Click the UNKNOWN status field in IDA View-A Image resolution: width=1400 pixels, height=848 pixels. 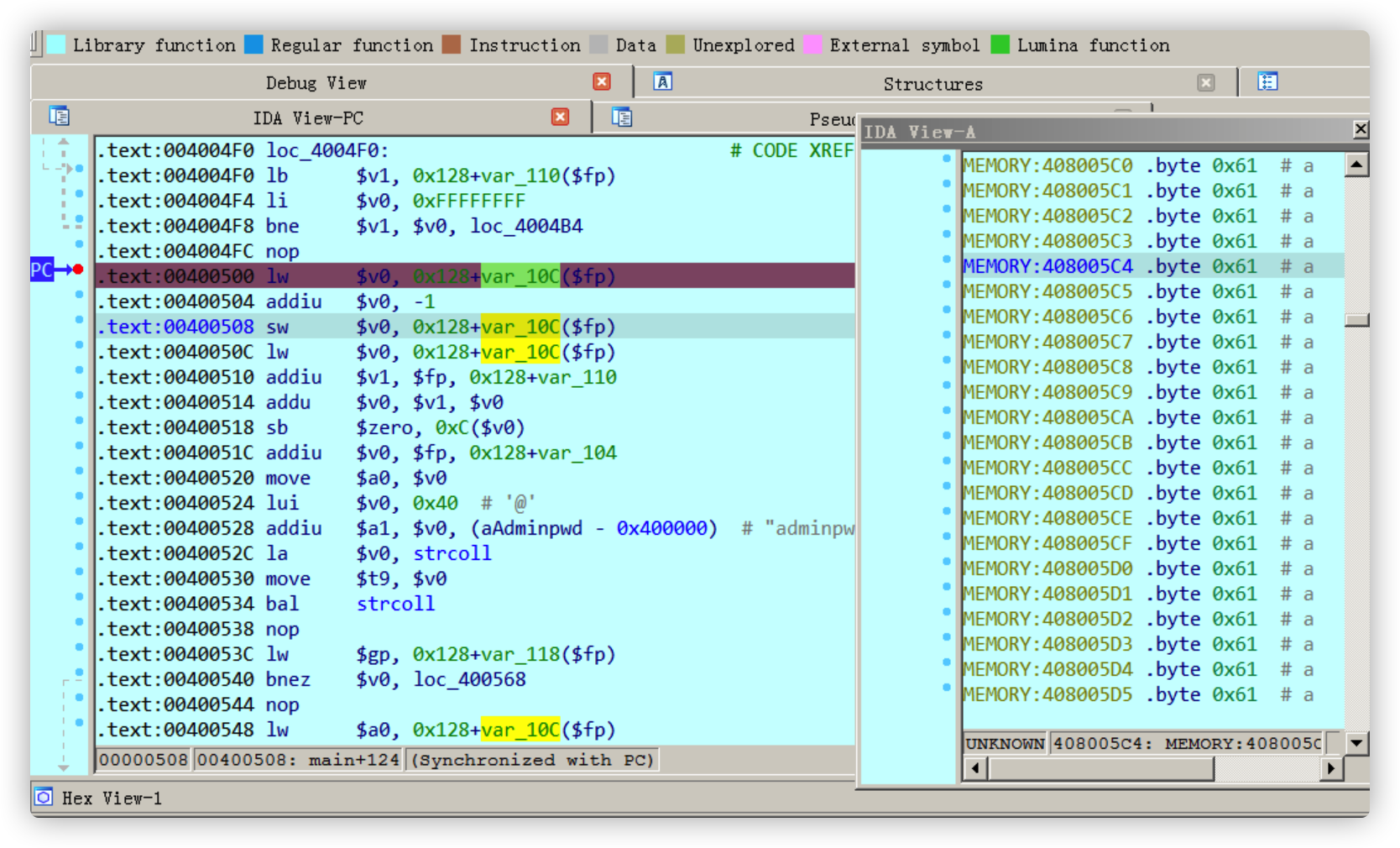pyautogui.click(x=1005, y=743)
